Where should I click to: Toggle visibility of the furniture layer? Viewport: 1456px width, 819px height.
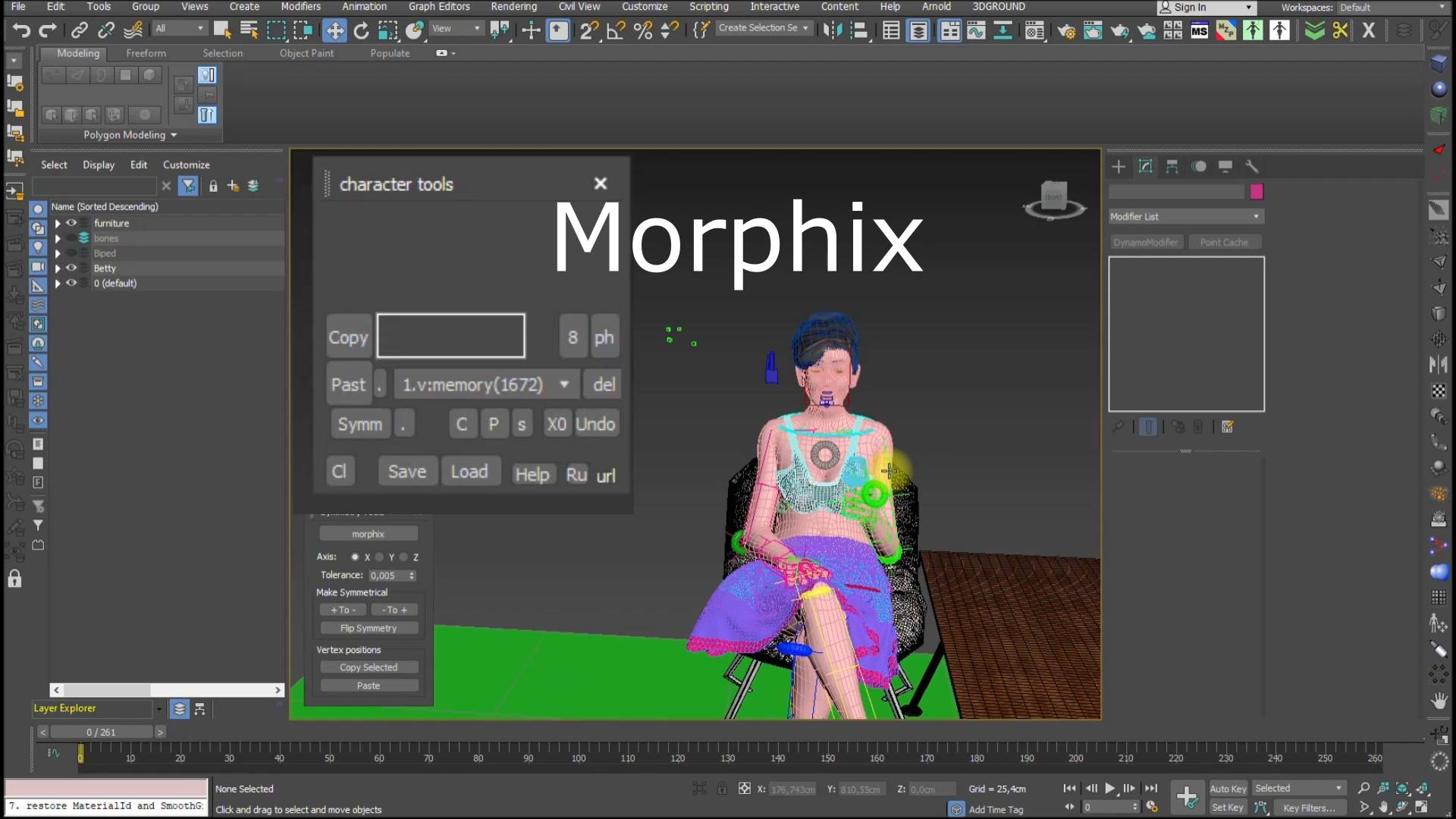(72, 222)
